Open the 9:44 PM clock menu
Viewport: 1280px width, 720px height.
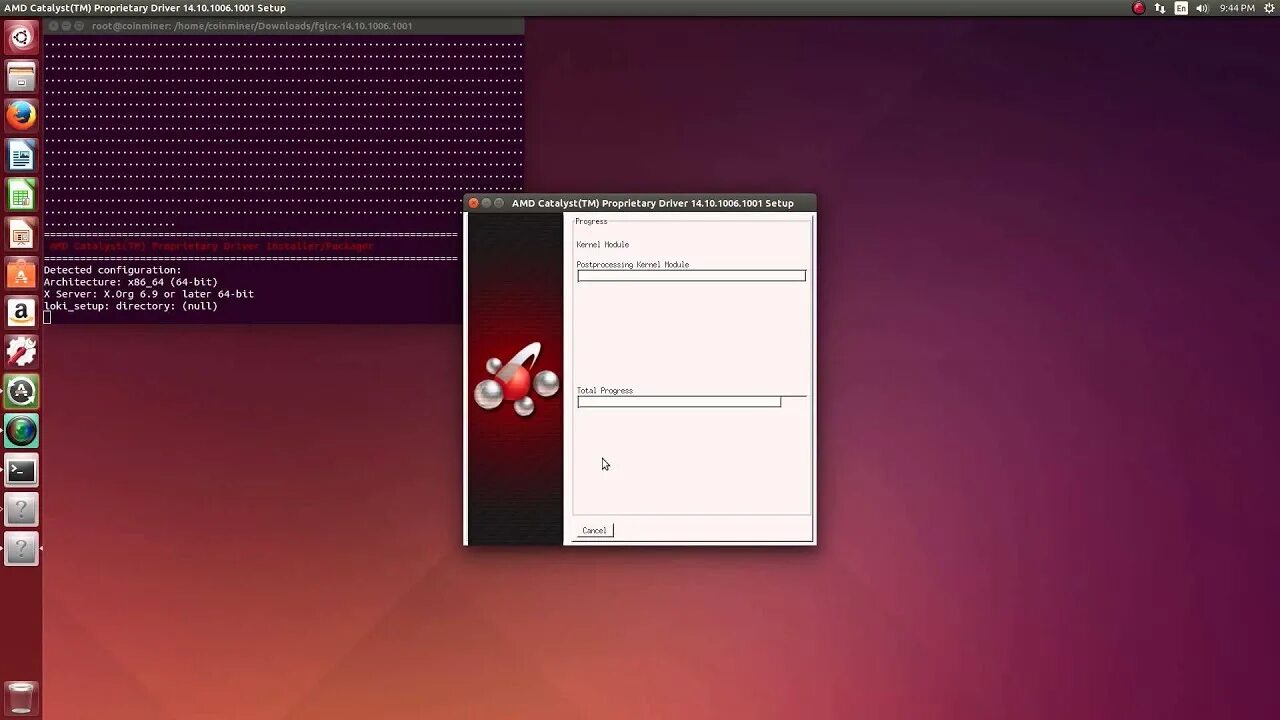[x=1237, y=8]
